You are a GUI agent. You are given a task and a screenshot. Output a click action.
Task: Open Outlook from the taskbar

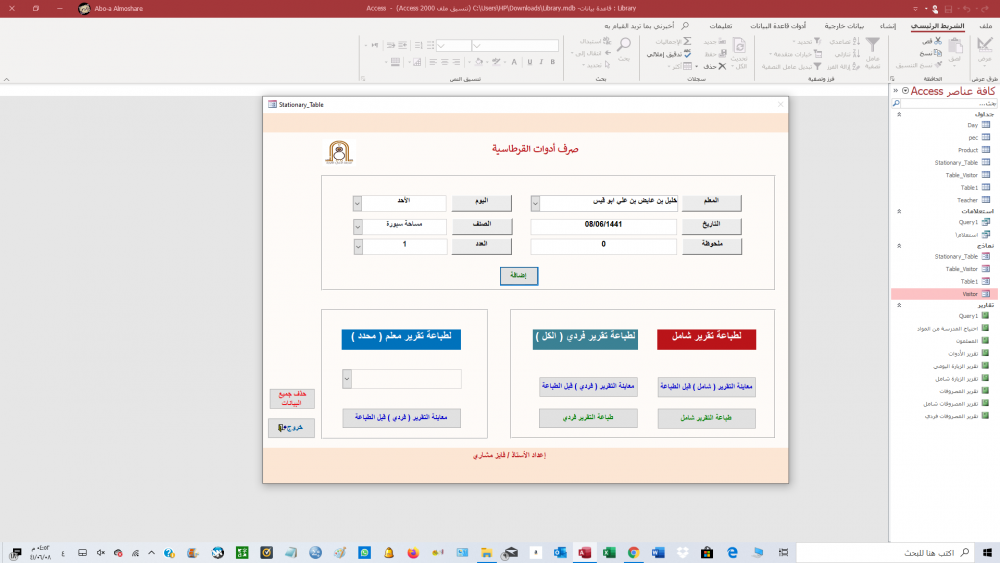560,553
